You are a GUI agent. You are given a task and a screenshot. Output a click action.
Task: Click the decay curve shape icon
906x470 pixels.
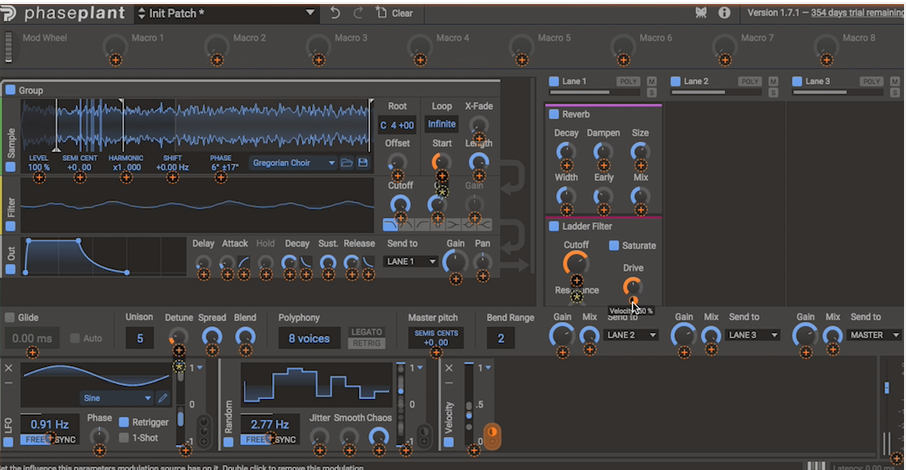(x=306, y=262)
